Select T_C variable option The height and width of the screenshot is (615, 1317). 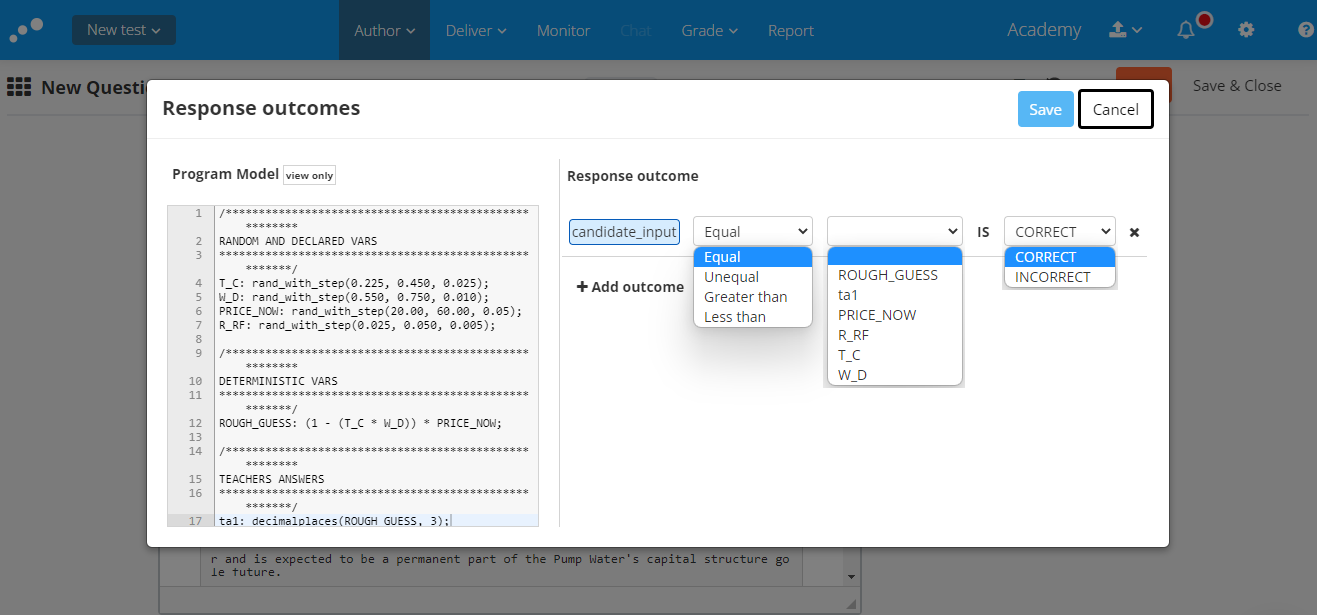coord(895,355)
